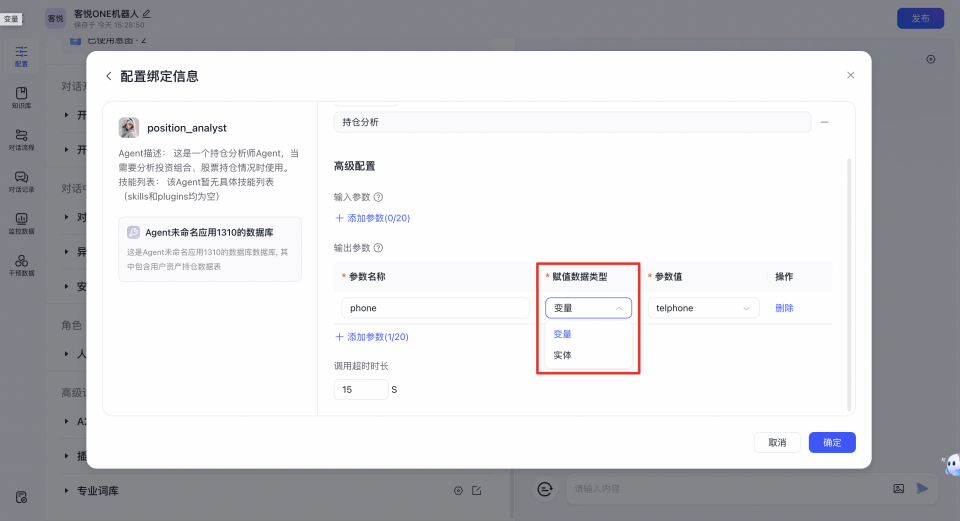Click the chat refresh icon beside input
The width and height of the screenshot is (960, 521).
click(x=545, y=489)
